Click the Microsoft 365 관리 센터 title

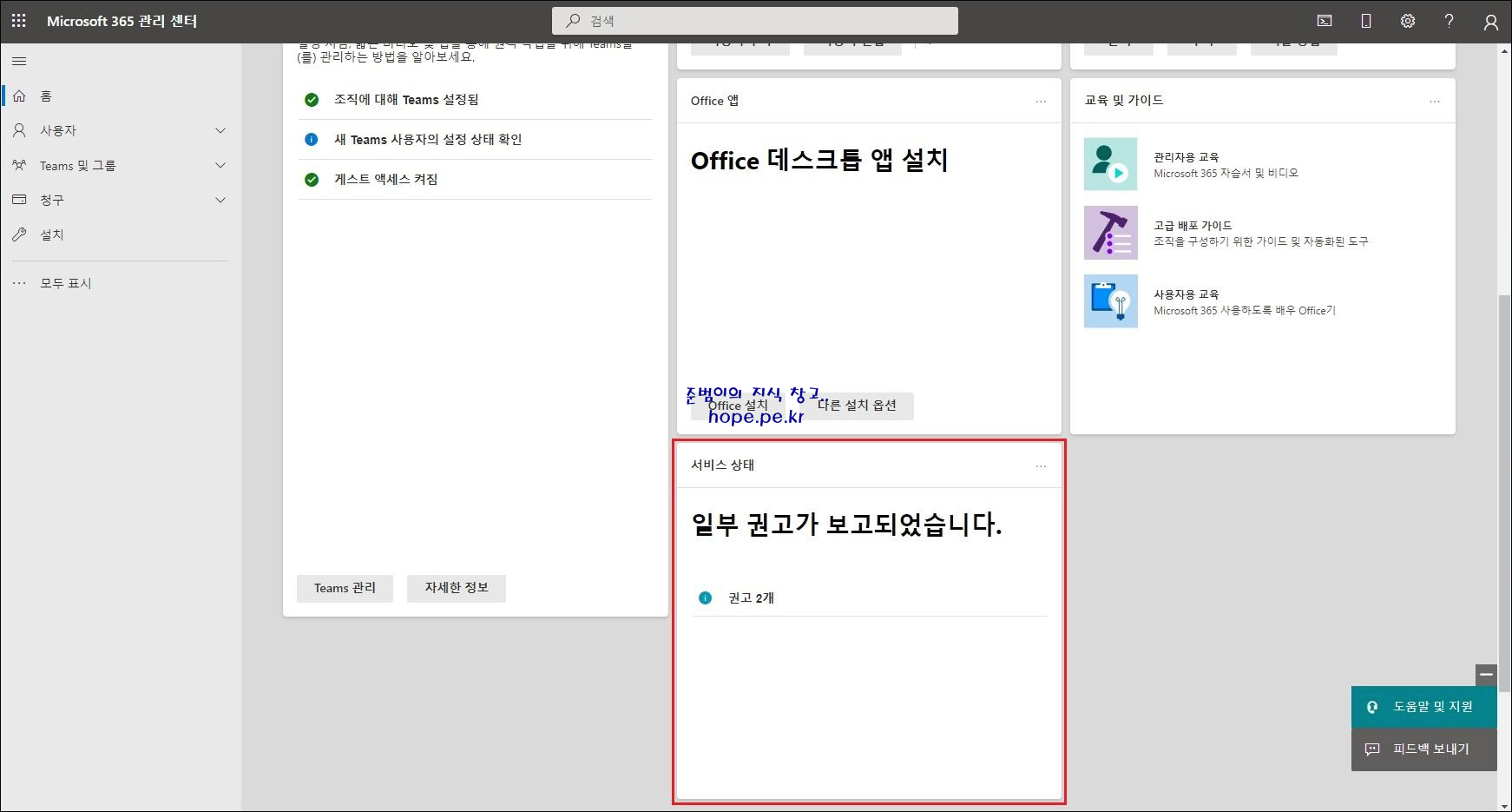[x=122, y=21]
